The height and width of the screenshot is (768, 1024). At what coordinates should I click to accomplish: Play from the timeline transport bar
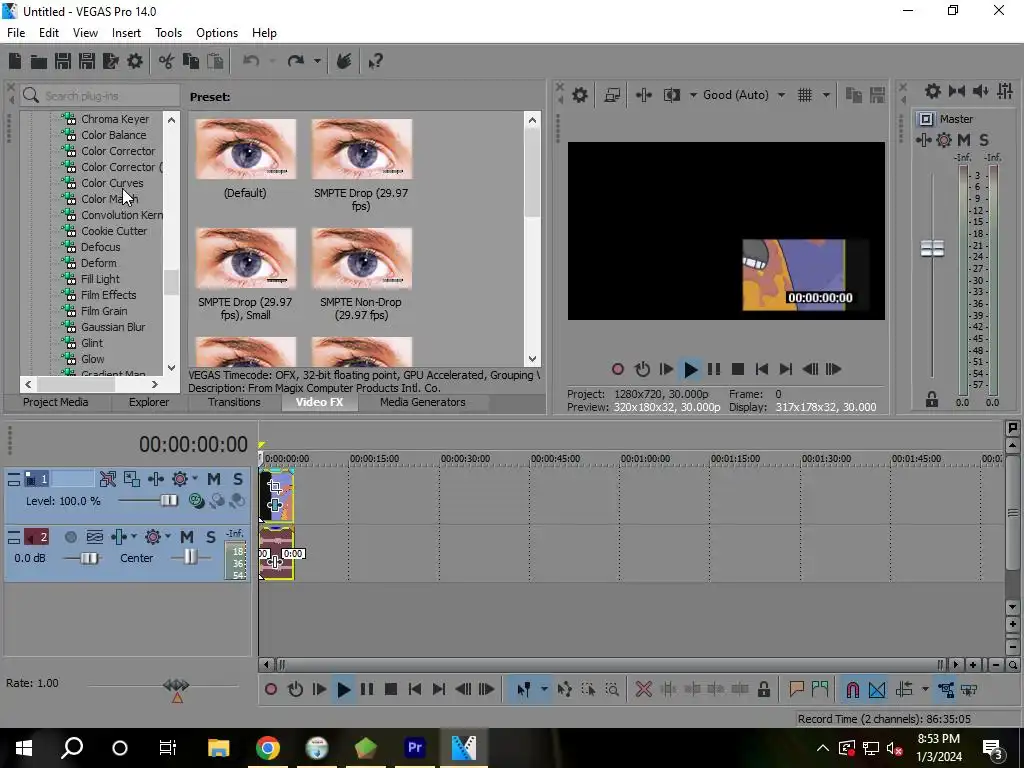point(344,689)
